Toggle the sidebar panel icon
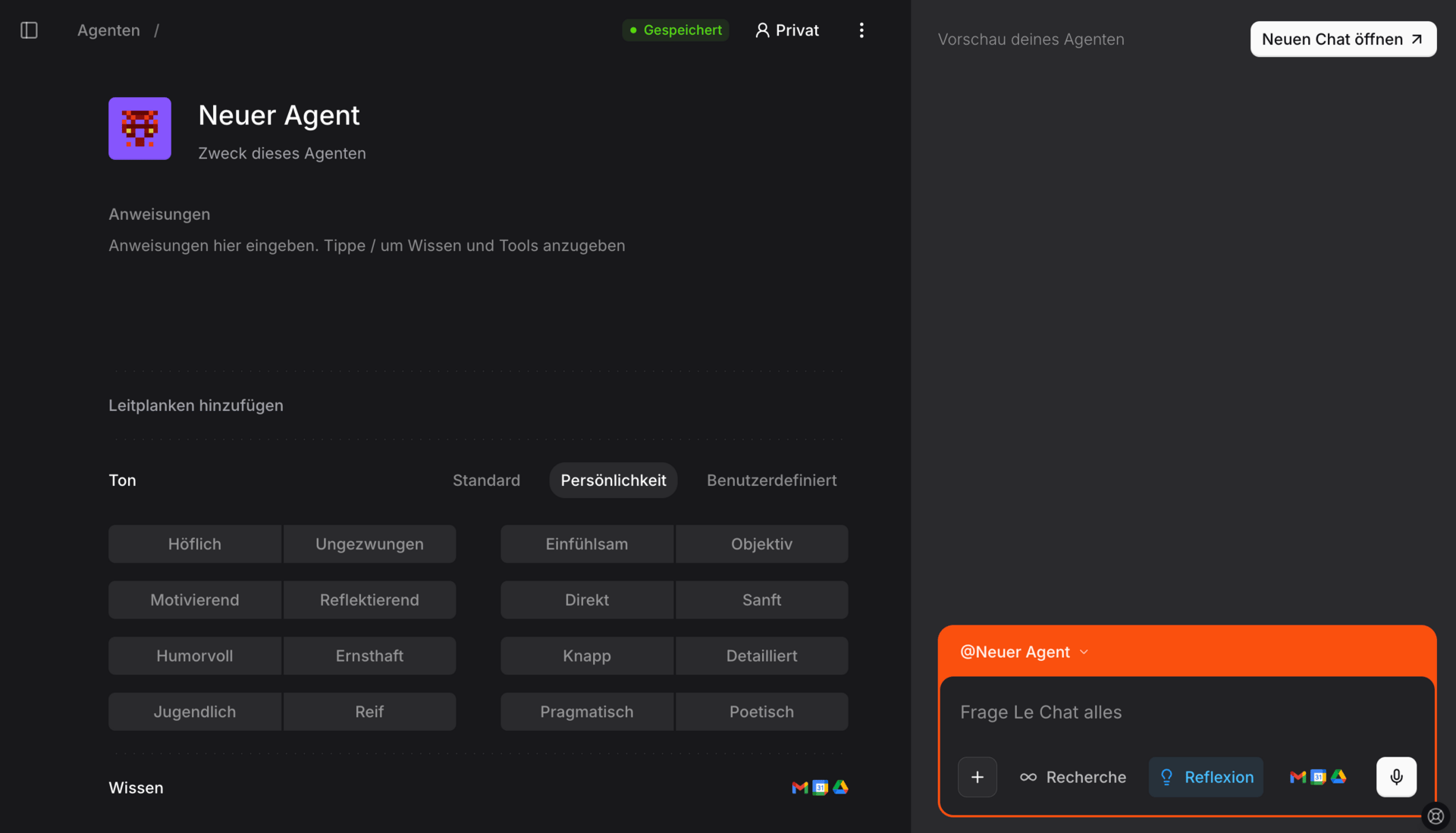Viewport: 1456px width, 833px height. [29, 30]
